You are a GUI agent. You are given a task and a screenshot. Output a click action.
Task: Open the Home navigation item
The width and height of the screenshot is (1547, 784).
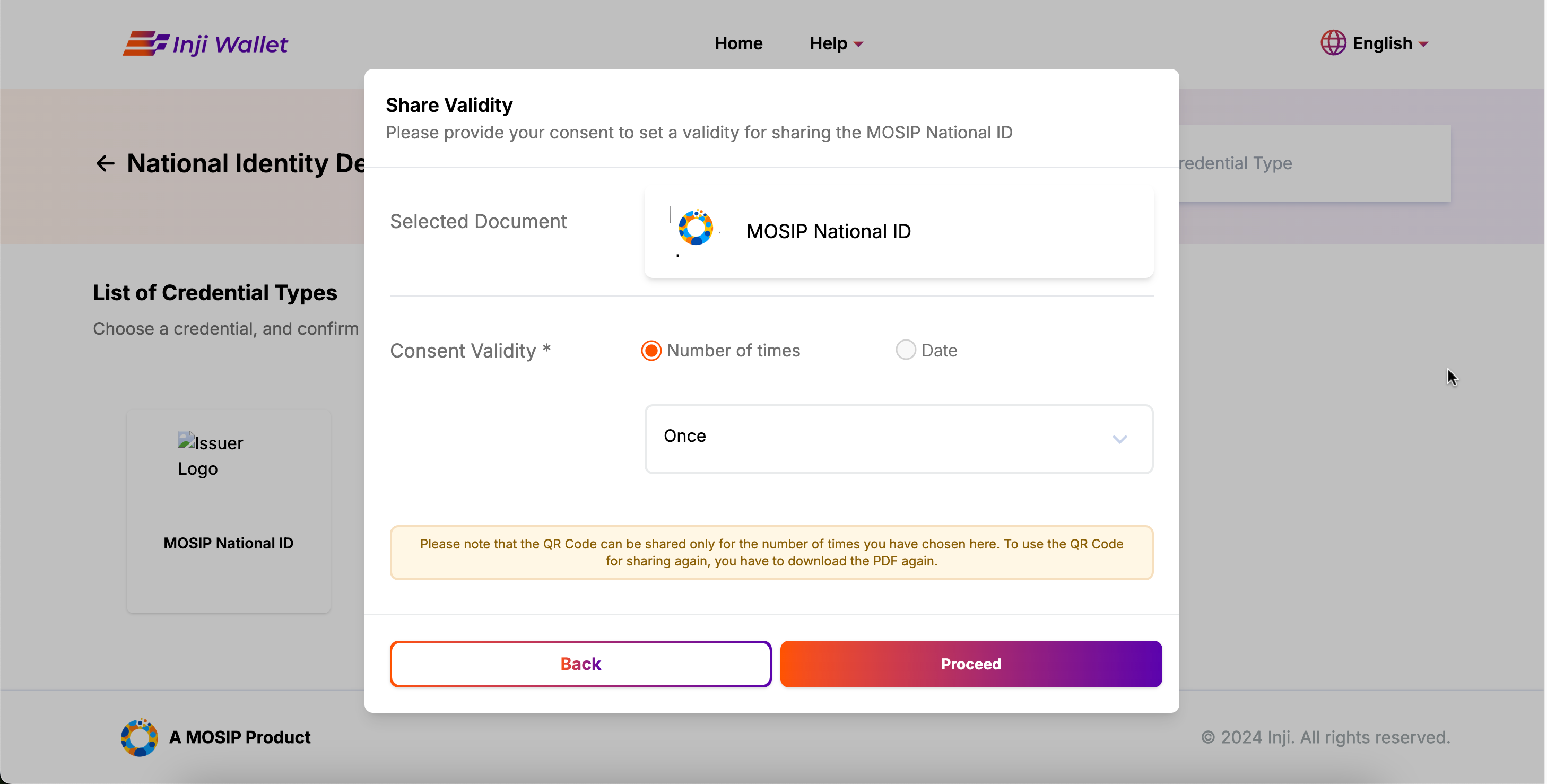pos(738,44)
